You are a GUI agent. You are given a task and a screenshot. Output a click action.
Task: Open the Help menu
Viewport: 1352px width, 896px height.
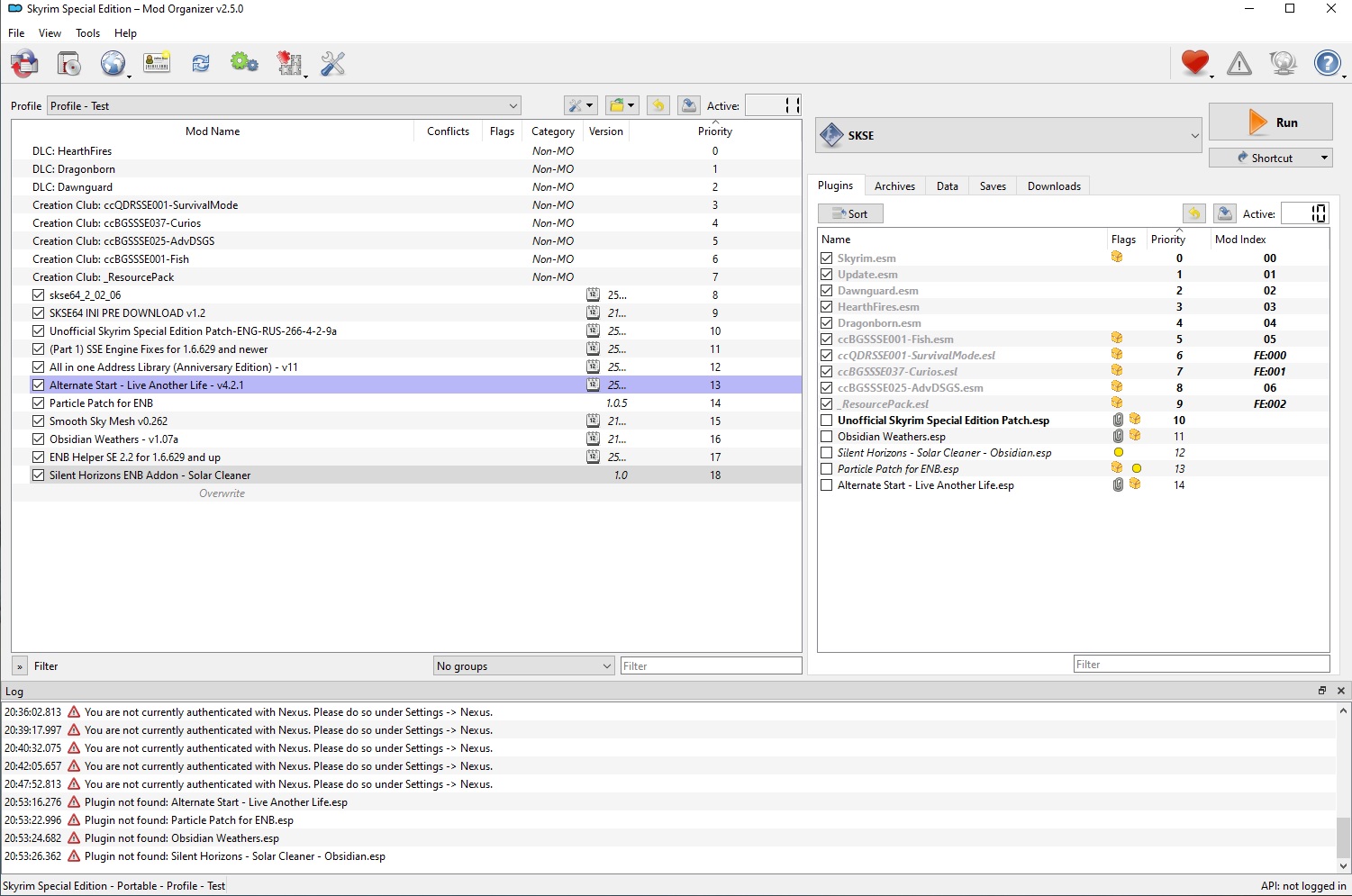tap(125, 33)
